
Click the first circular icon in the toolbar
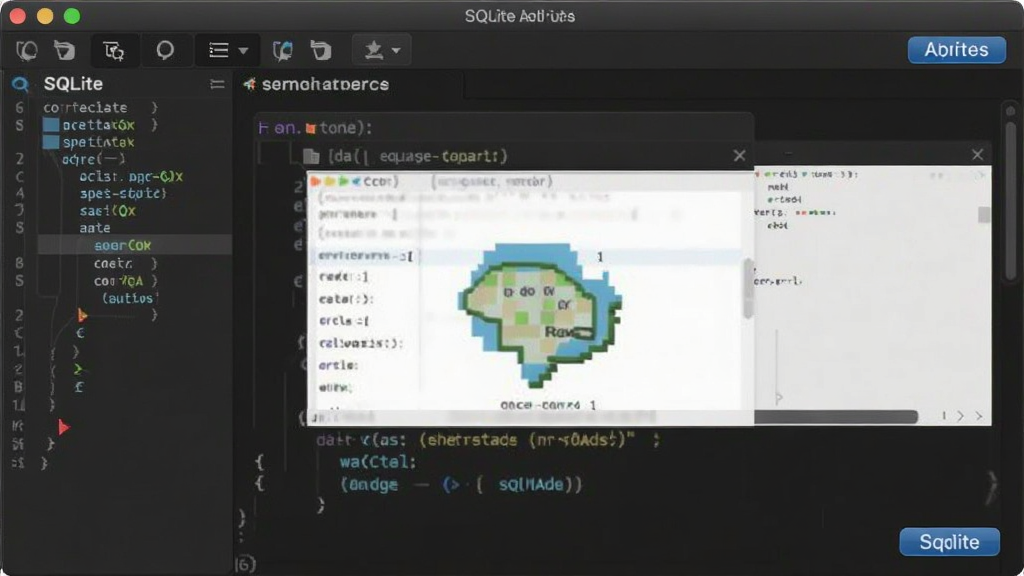[x=27, y=50]
